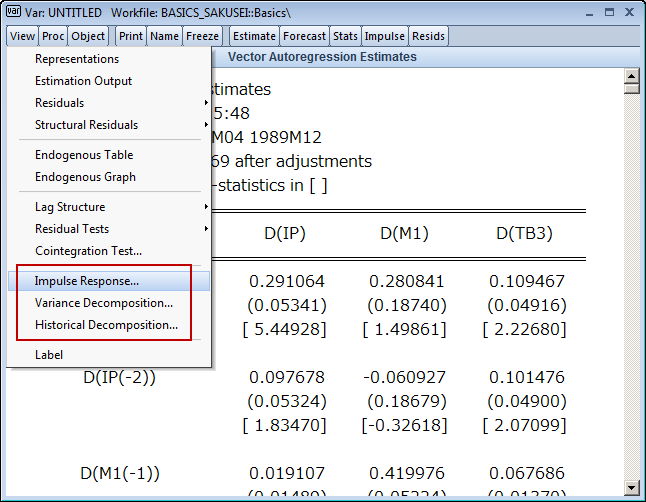646x502 pixels.
Task: Choose Estimation Output in View menu
Action: click(x=84, y=81)
